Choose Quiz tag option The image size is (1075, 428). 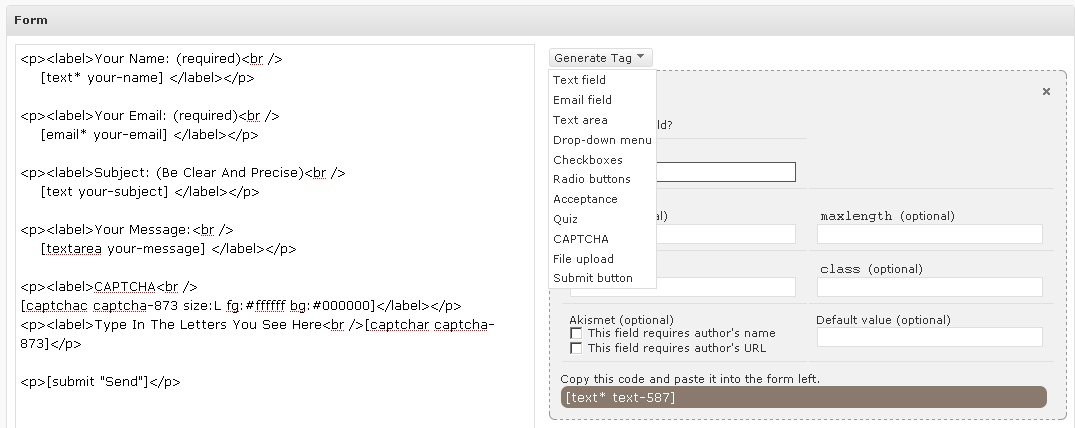(x=565, y=219)
